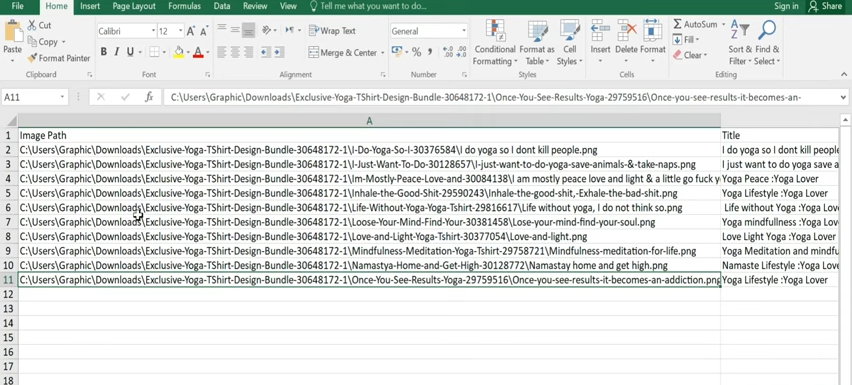Click the Delete cells icon
This screenshot has width=852, height=385.
(x=627, y=30)
